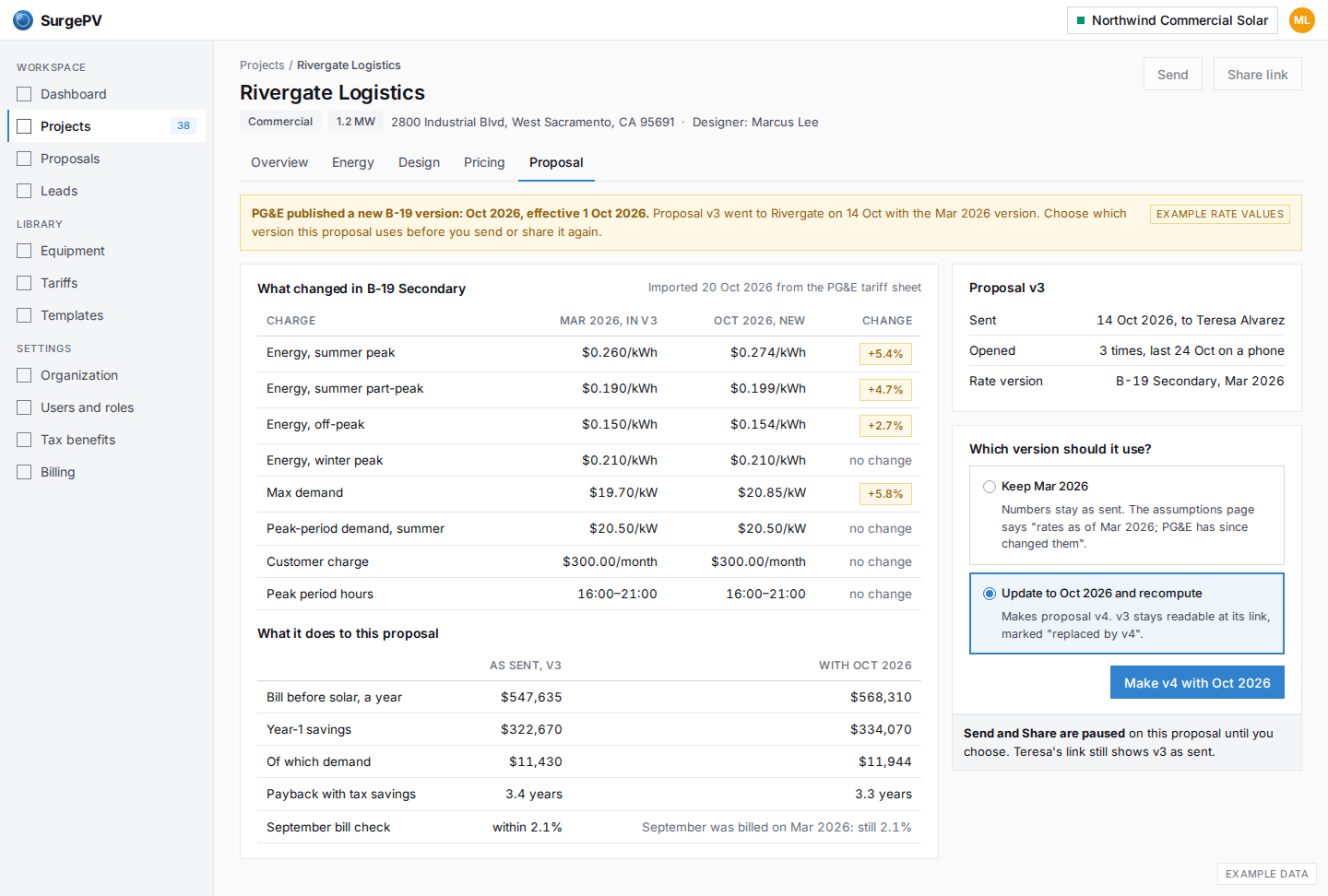Click the SurgePV logo icon
Screen dimensions: 1328x896
point(23,20)
